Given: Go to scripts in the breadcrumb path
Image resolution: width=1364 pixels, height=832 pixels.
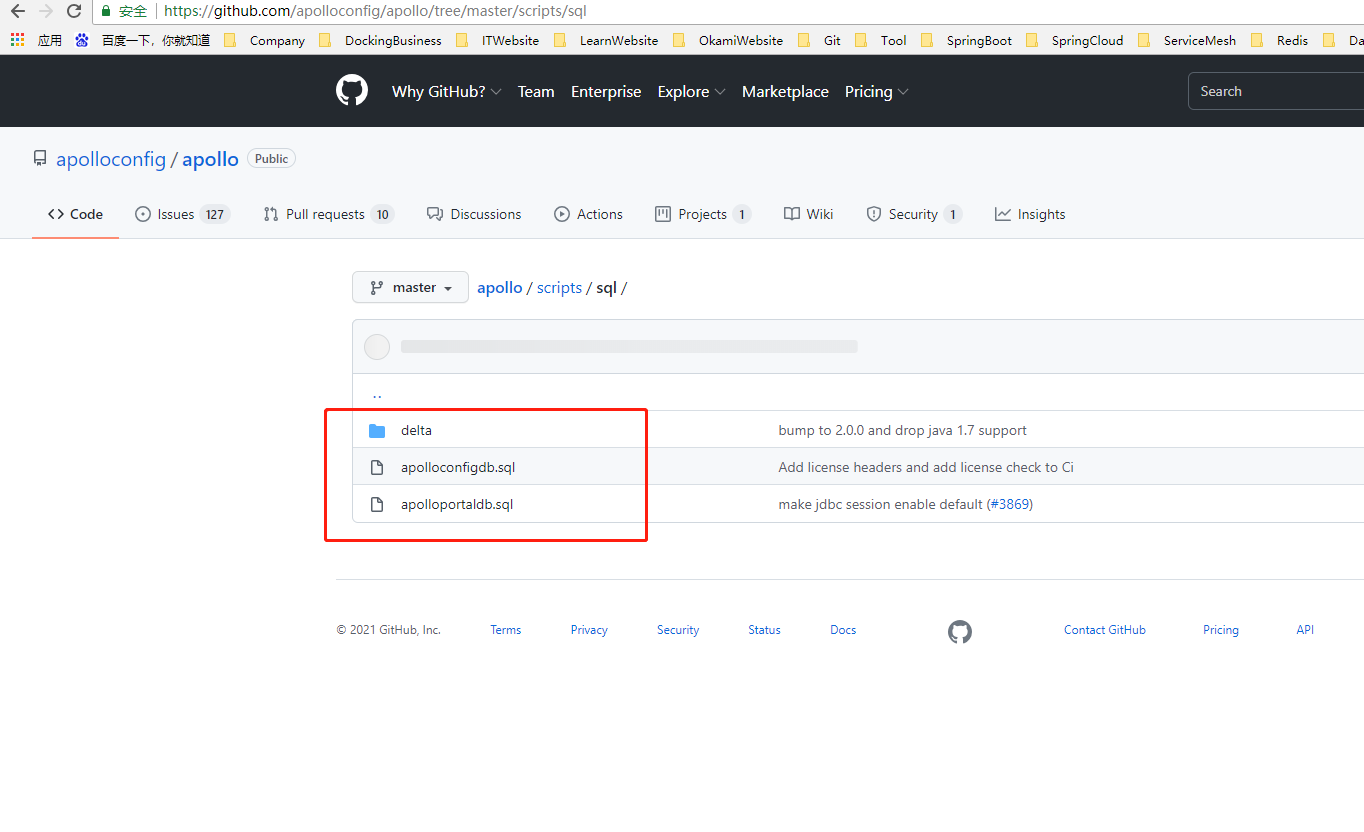Looking at the screenshot, I should click(x=559, y=287).
